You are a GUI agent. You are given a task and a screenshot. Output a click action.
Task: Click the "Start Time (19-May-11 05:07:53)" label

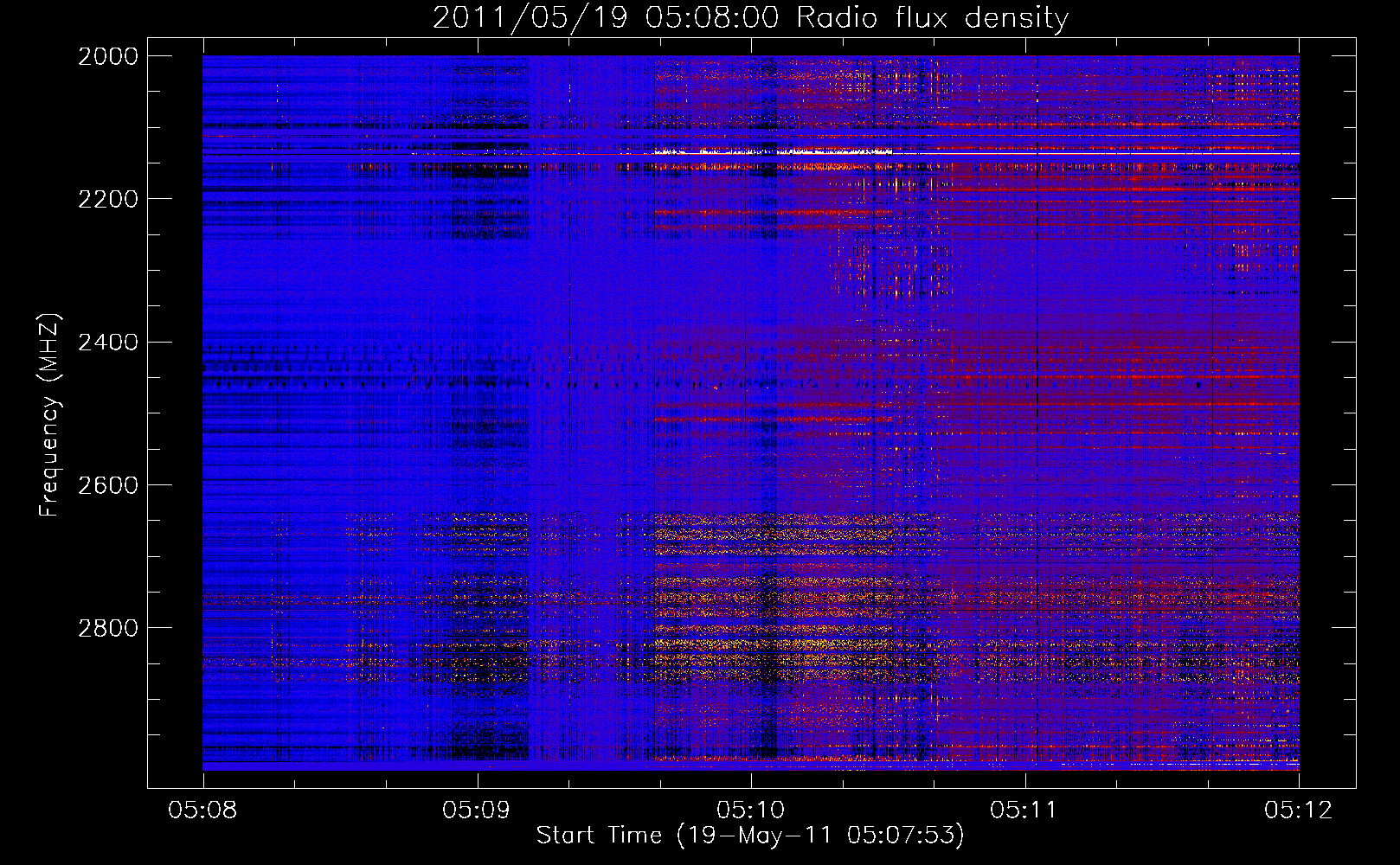point(750,836)
